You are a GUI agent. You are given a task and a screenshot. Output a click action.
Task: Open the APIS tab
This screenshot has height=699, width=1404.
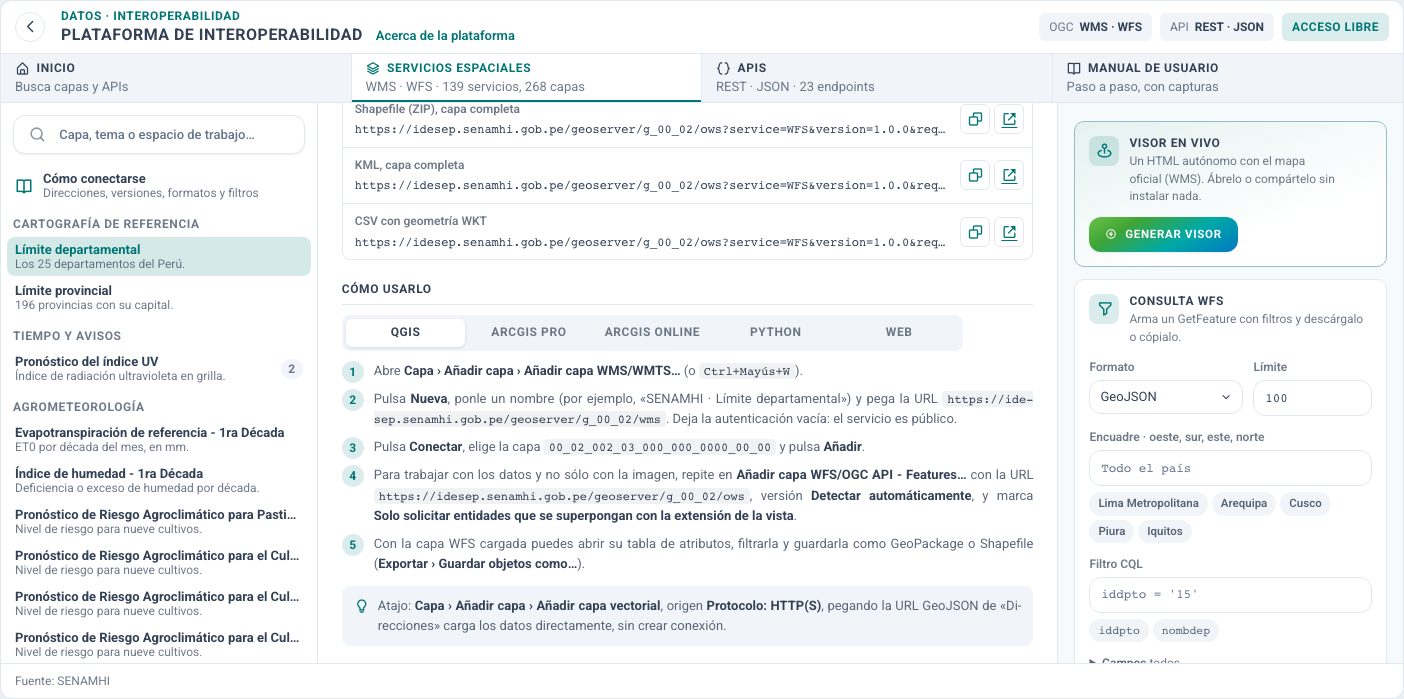coord(877,78)
